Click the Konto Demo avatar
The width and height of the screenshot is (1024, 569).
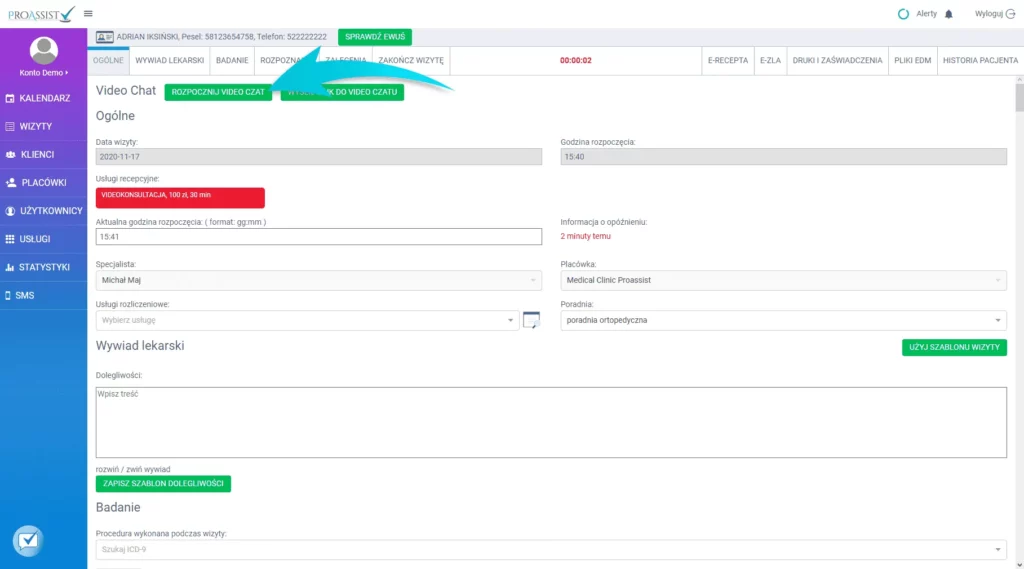pyautogui.click(x=44, y=50)
